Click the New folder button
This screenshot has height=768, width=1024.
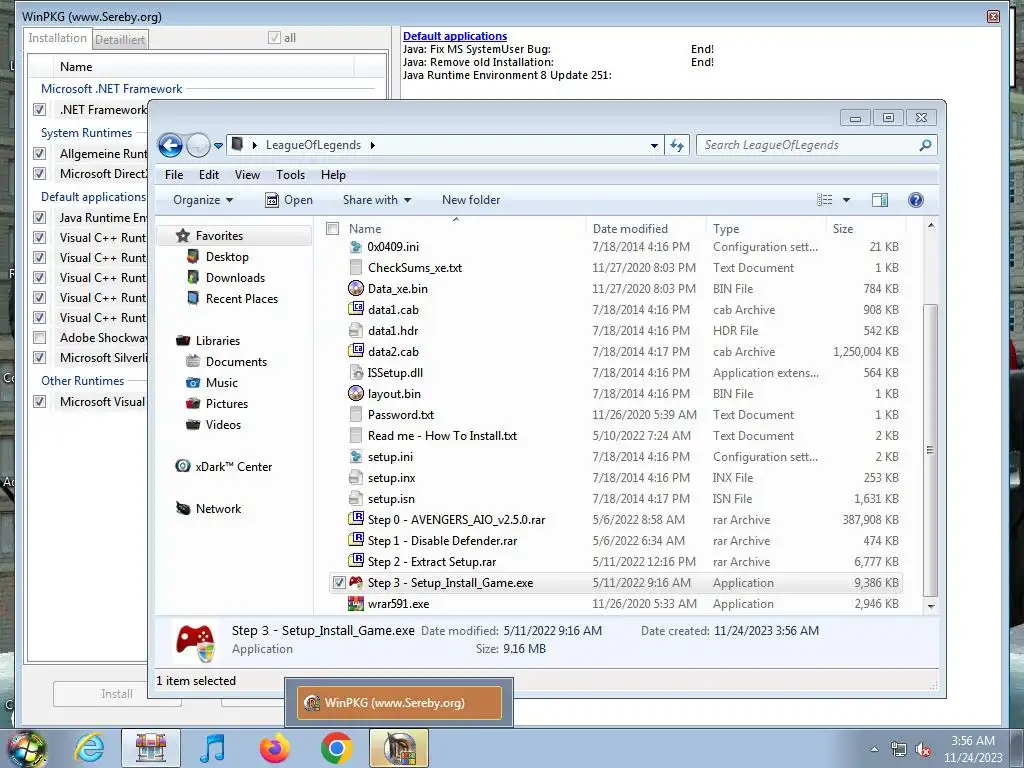(471, 200)
